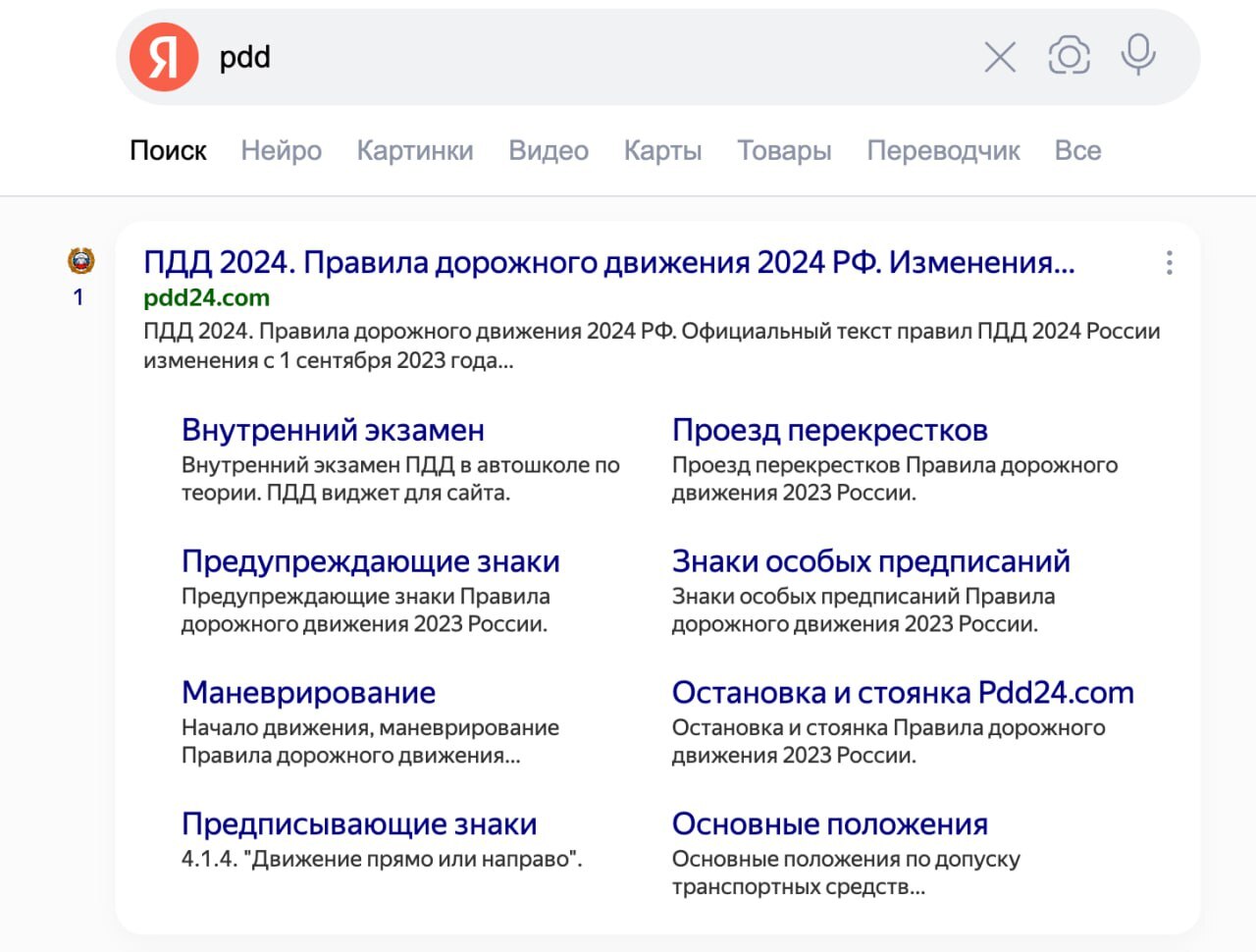The image size is (1256, 952).
Task: Open the three-dot result options menu
Action: 1169,263
